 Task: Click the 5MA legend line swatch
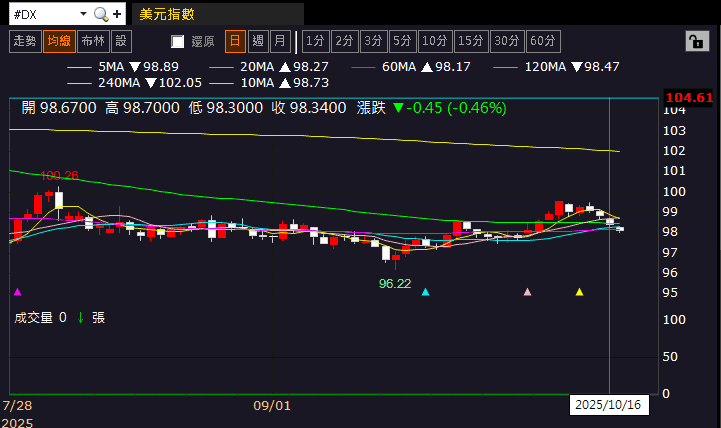pyautogui.click(x=79, y=68)
